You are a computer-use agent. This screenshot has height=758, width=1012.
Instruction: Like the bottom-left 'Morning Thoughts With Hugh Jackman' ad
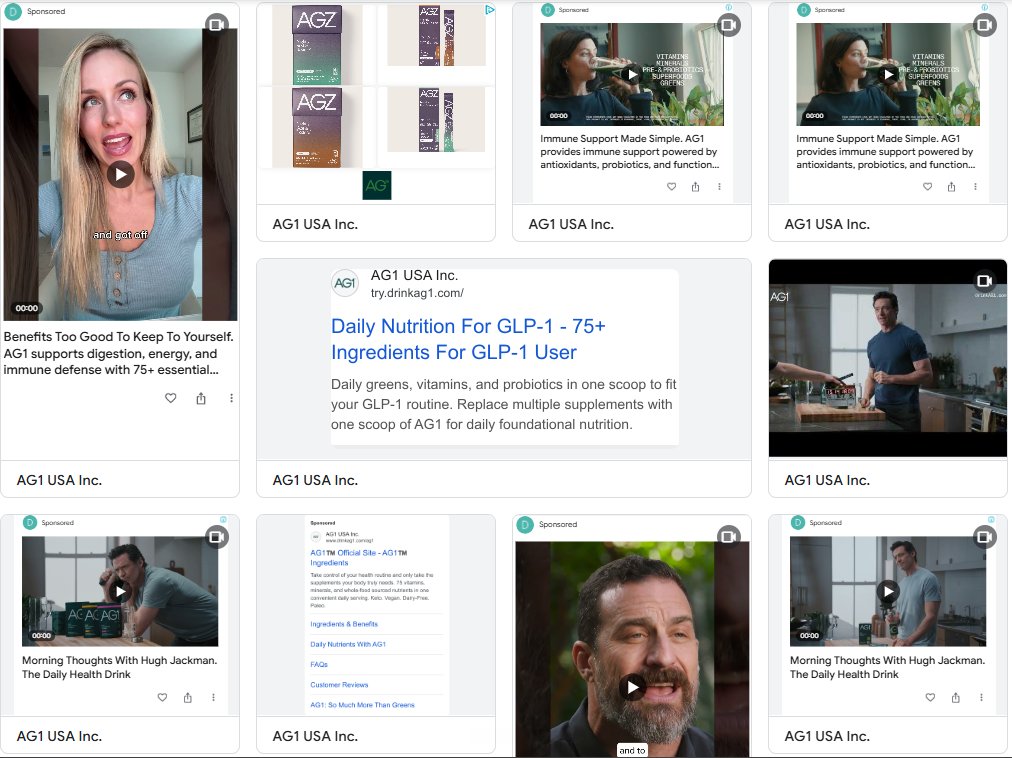click(162, 697)
